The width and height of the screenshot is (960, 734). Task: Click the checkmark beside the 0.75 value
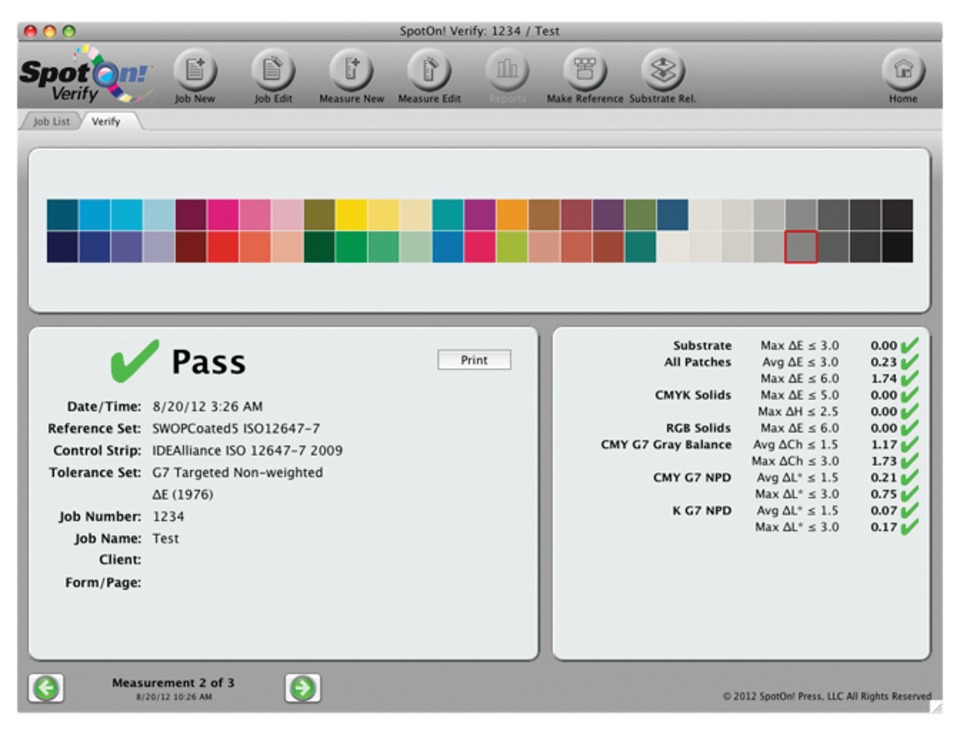point(910,494)
